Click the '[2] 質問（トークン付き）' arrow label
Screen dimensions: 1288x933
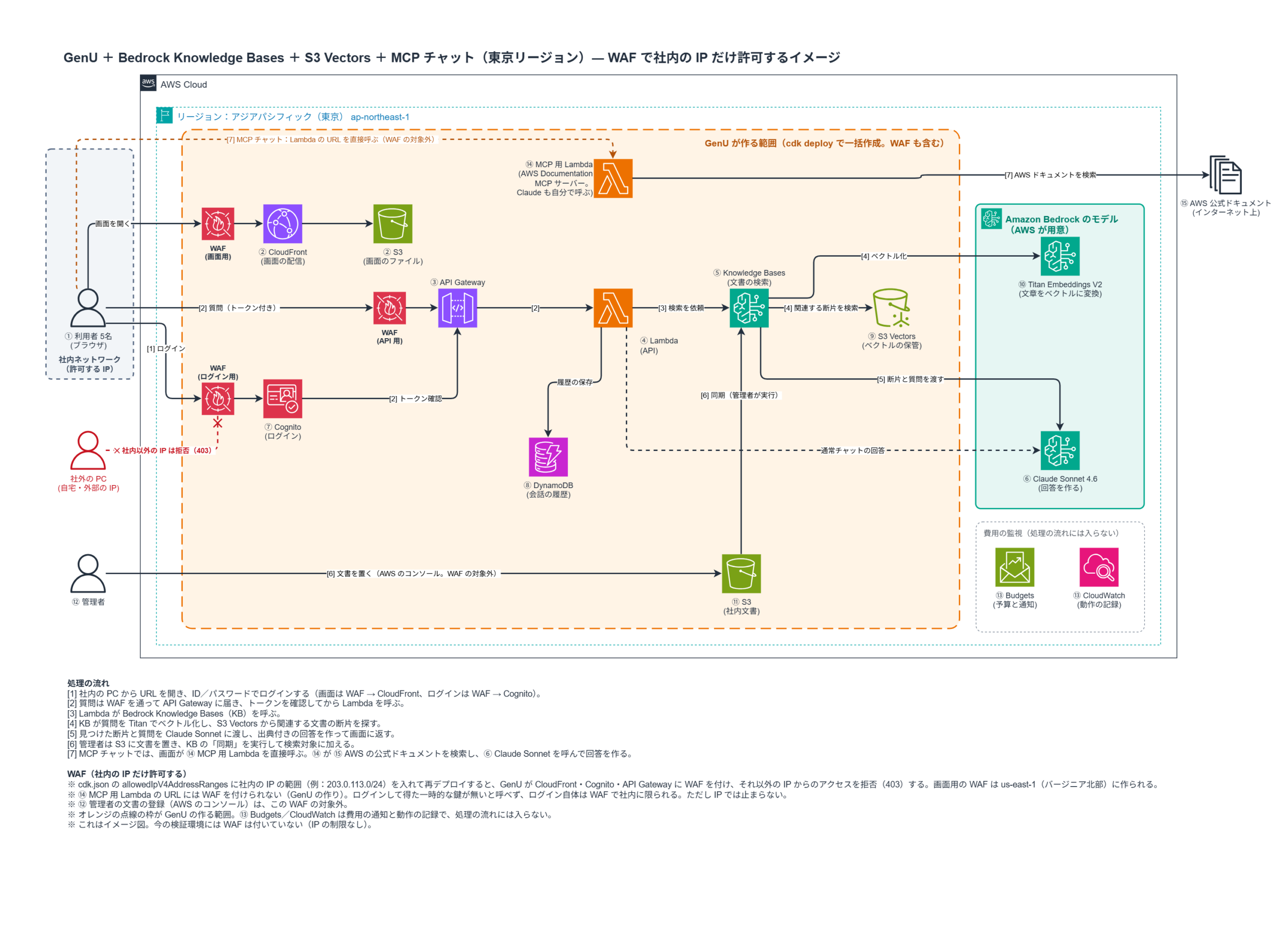tap(239, 308)
